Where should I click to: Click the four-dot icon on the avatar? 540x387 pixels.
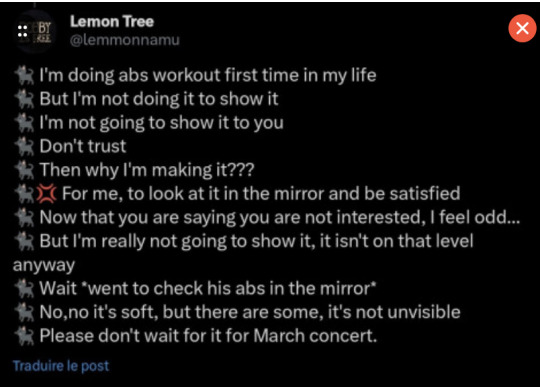coord(23,31)
